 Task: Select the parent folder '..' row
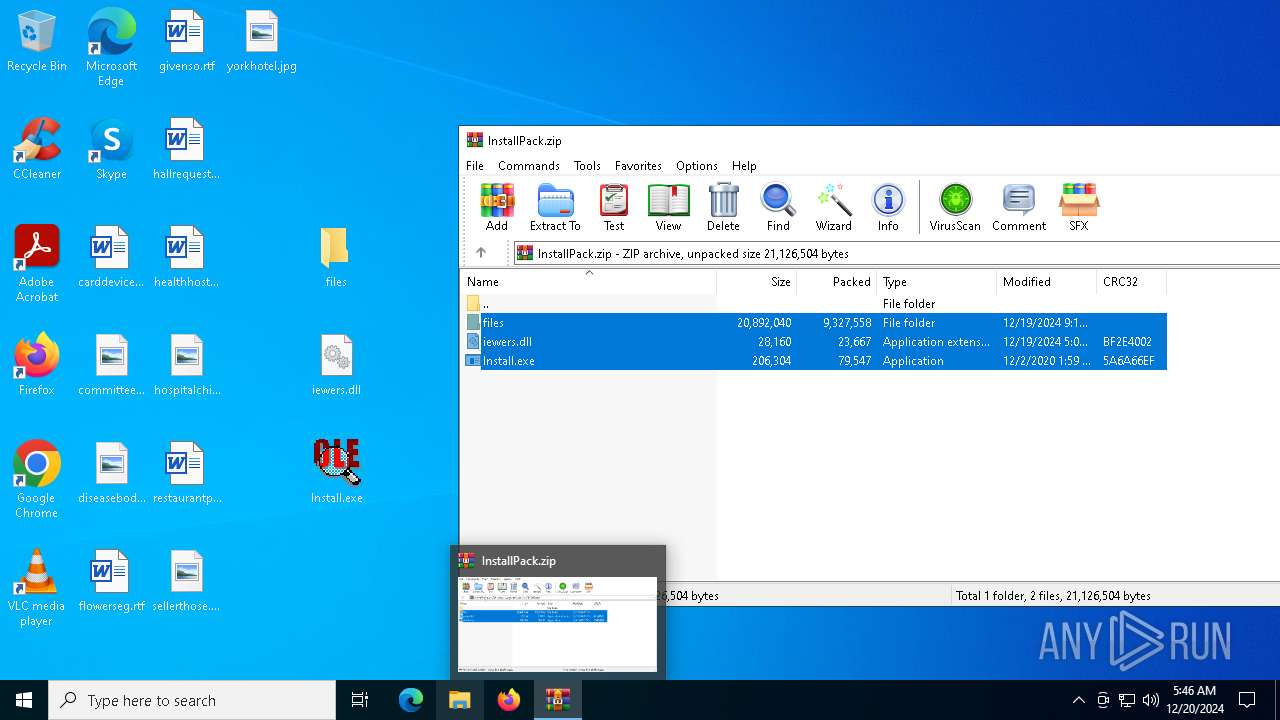point(814,303)
